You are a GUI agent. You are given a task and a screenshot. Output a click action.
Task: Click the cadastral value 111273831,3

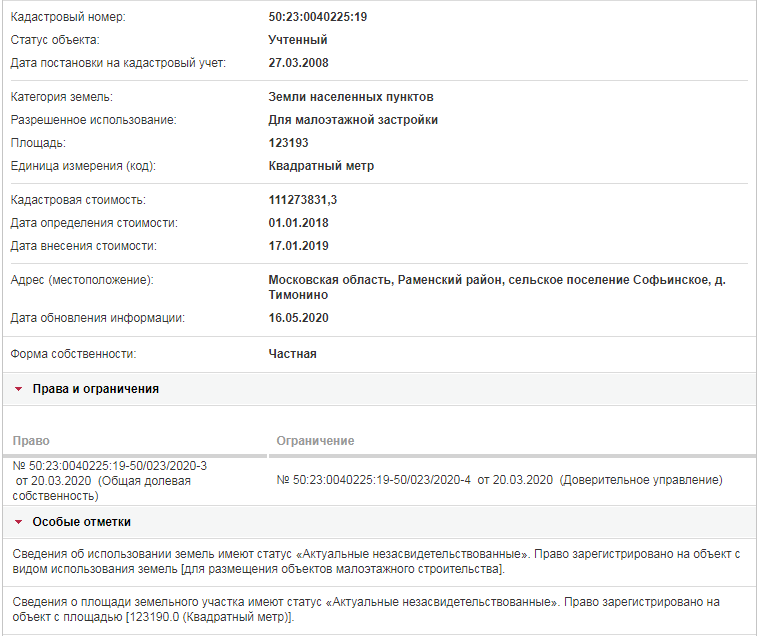click(x=303, y=200)
